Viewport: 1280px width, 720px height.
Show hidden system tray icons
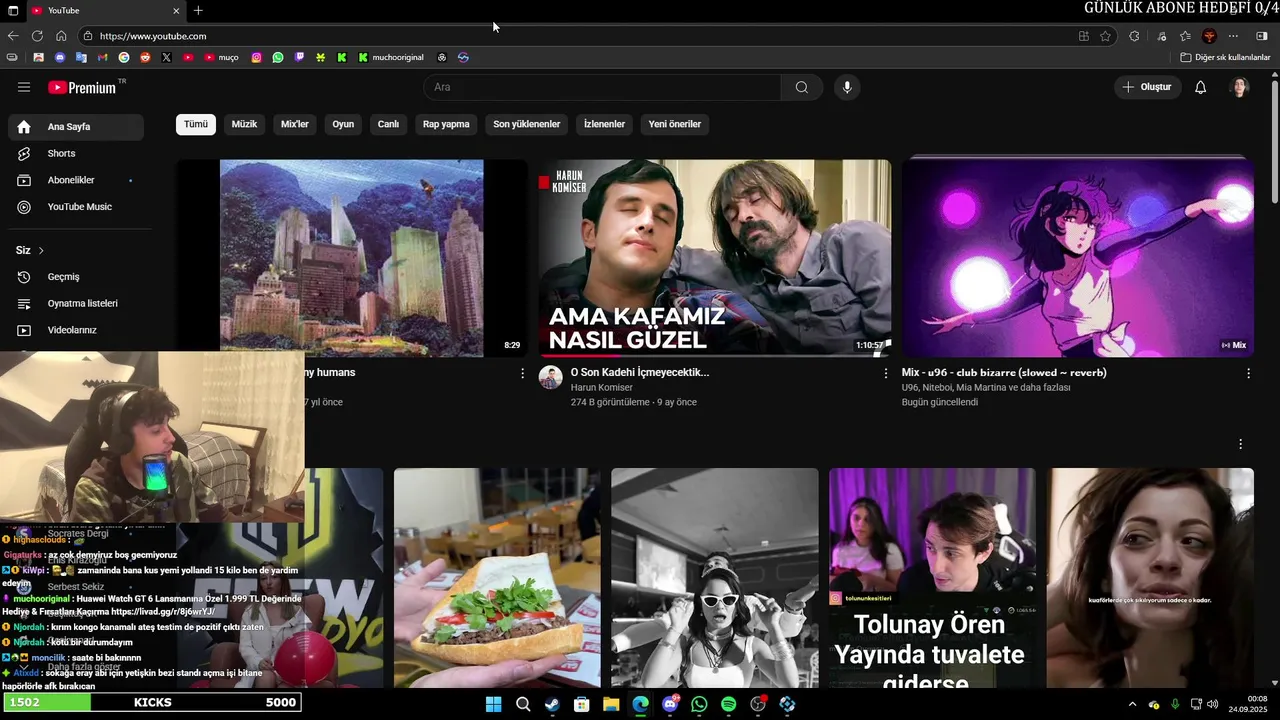pos(1132,704)
